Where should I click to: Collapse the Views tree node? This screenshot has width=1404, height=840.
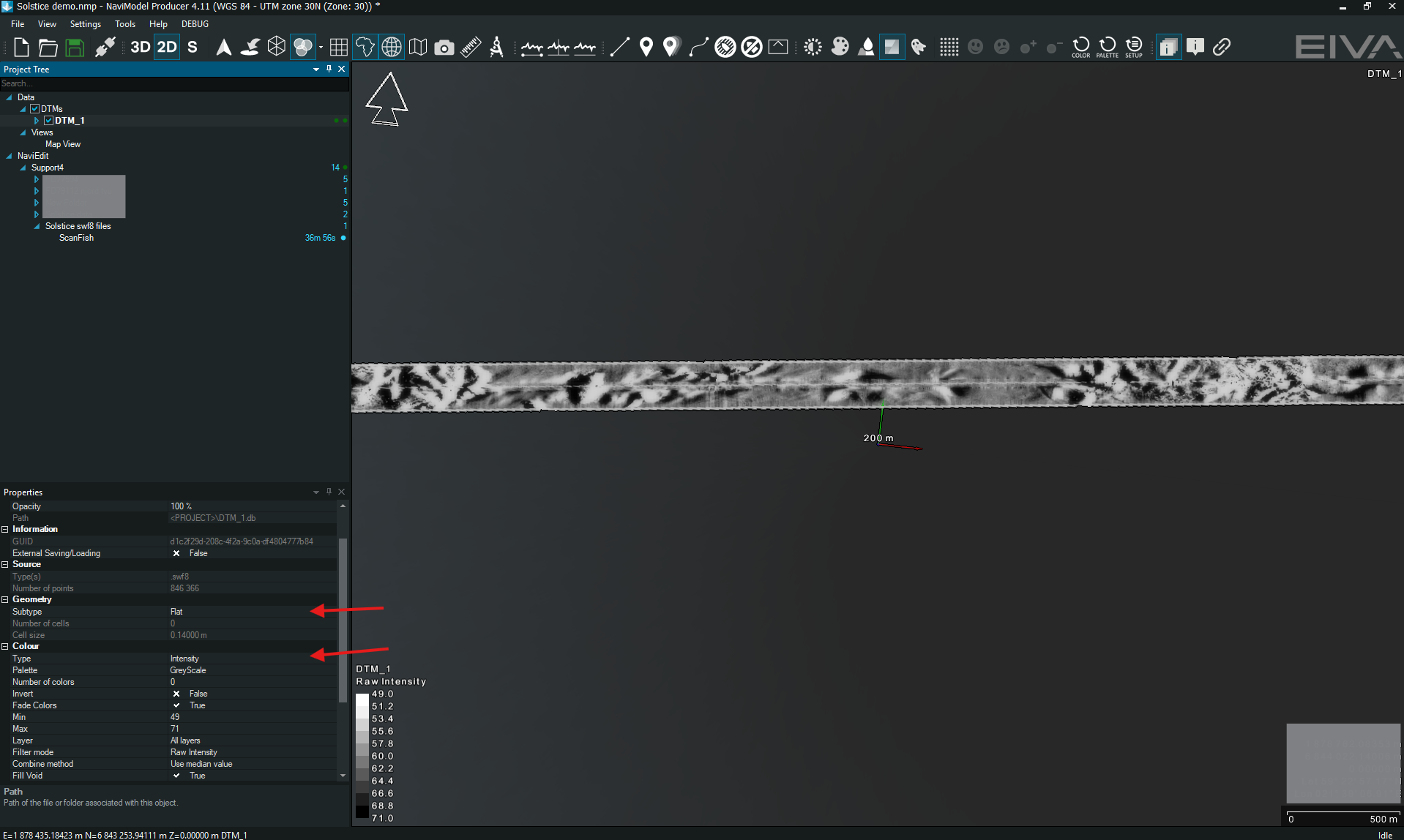(x=23, y=132)
